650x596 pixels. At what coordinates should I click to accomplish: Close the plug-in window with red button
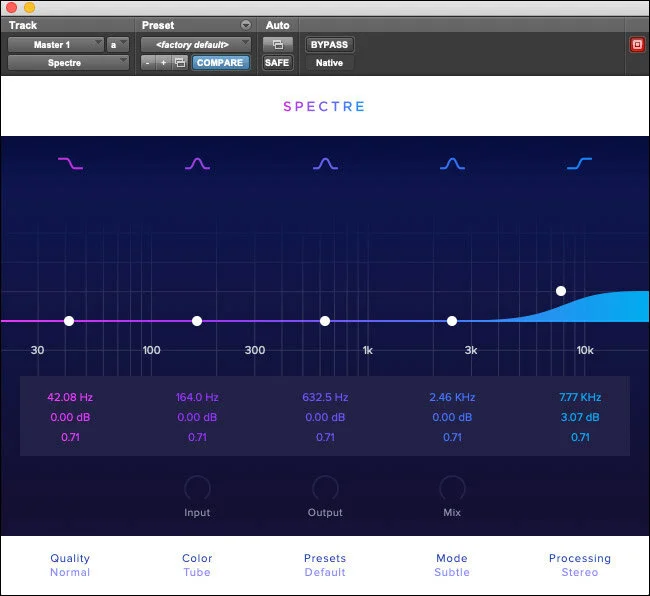[11, 7]
